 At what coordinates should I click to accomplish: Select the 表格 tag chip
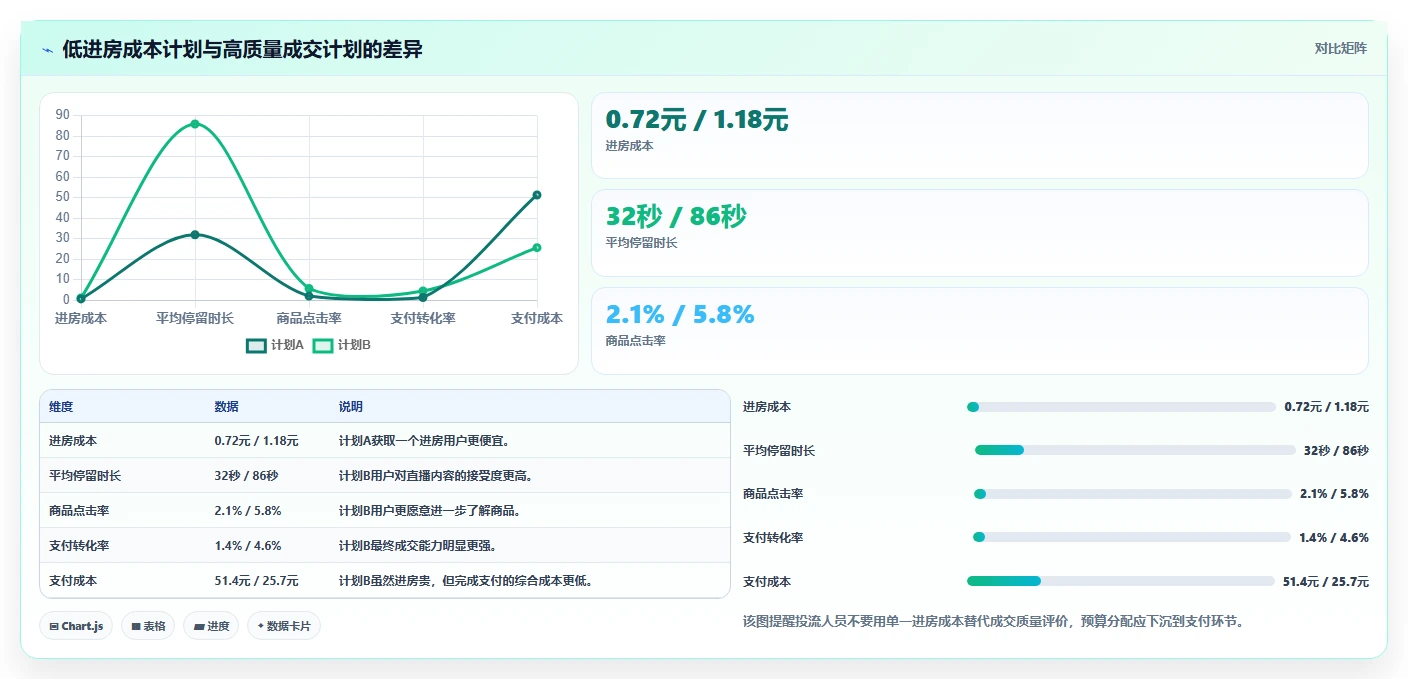tap(149, 626)
